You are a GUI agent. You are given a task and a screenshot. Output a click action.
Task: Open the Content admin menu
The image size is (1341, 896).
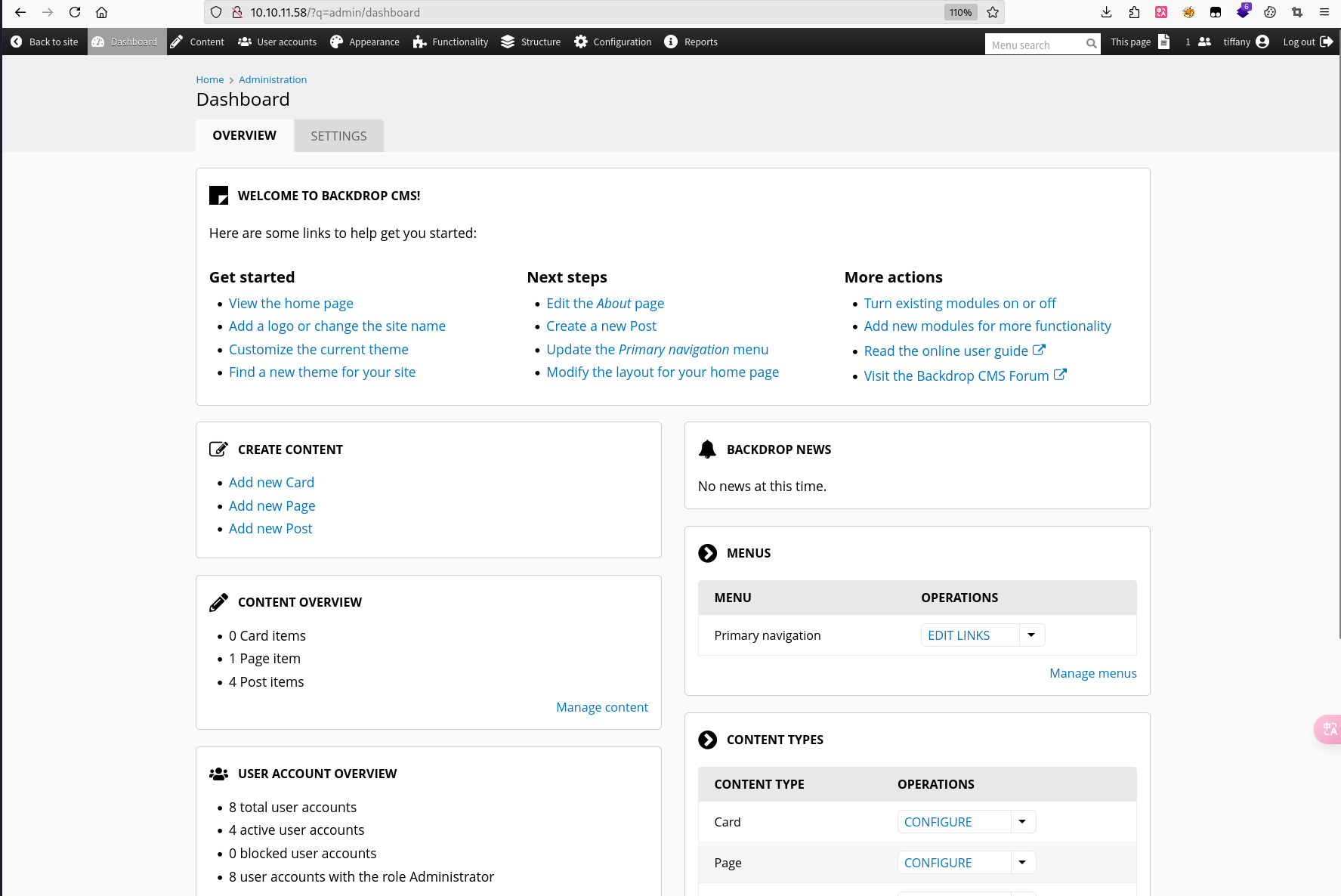(x=197, y=42)
